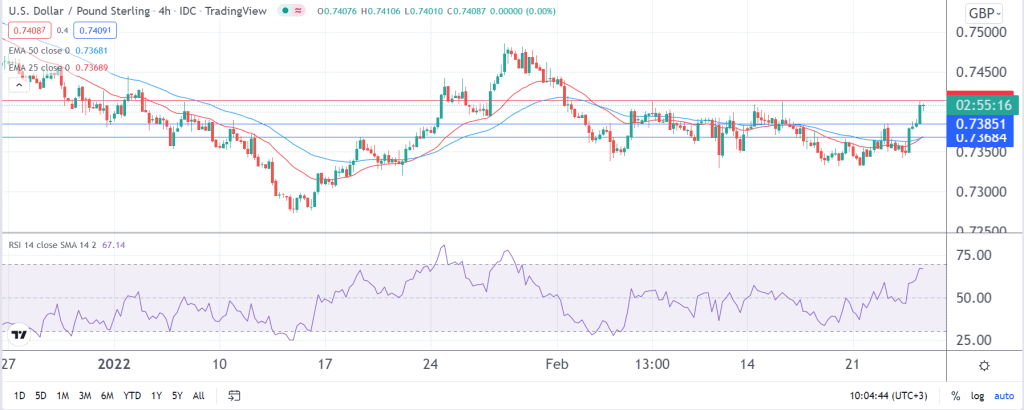Screen dimensions: 1024x410
Task: Open timezone menu 10:04:44 (UTC+3)
Action: point(889,396)
